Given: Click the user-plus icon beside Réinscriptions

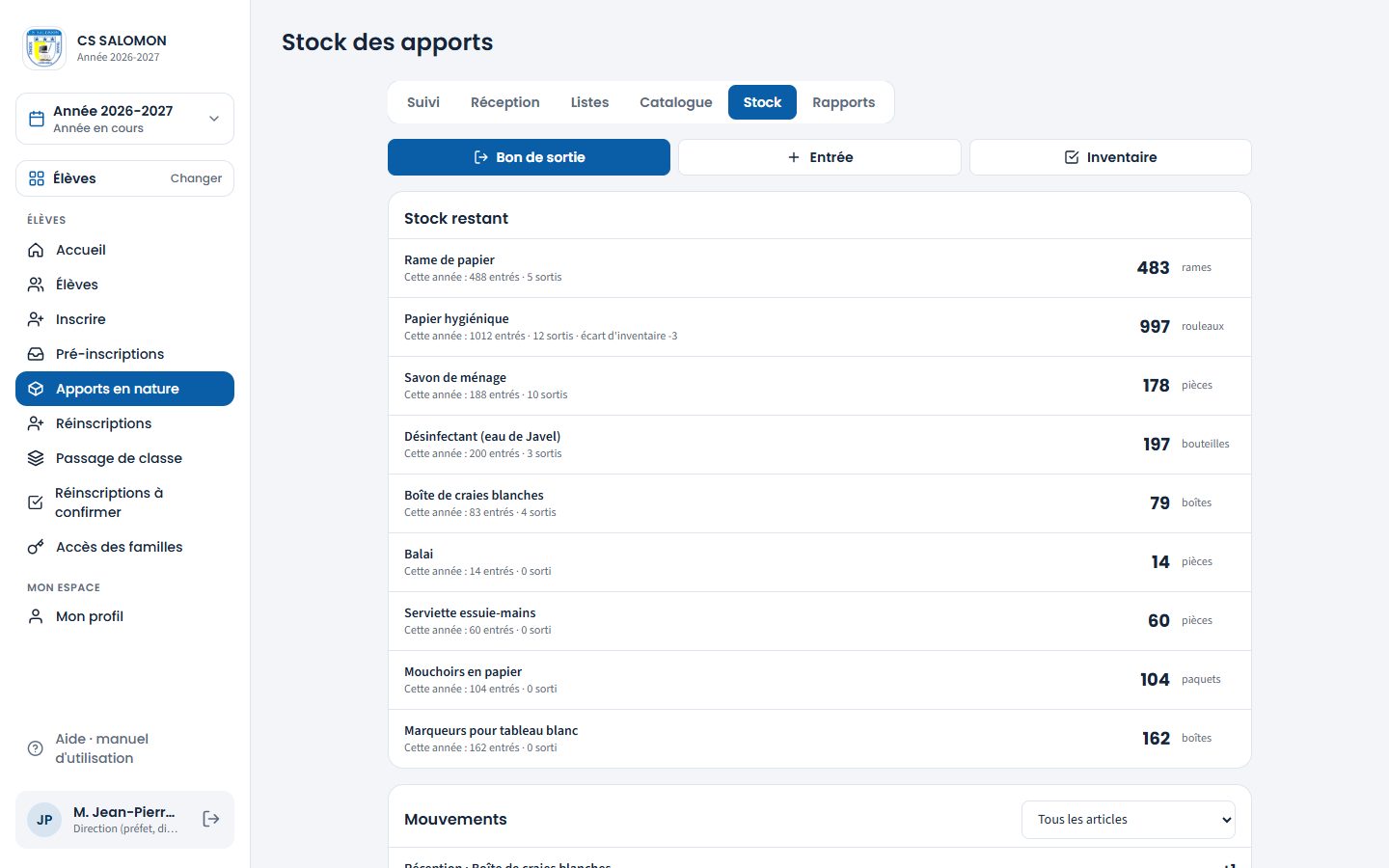Looking at the screenshot, I should tap(36, 423).
